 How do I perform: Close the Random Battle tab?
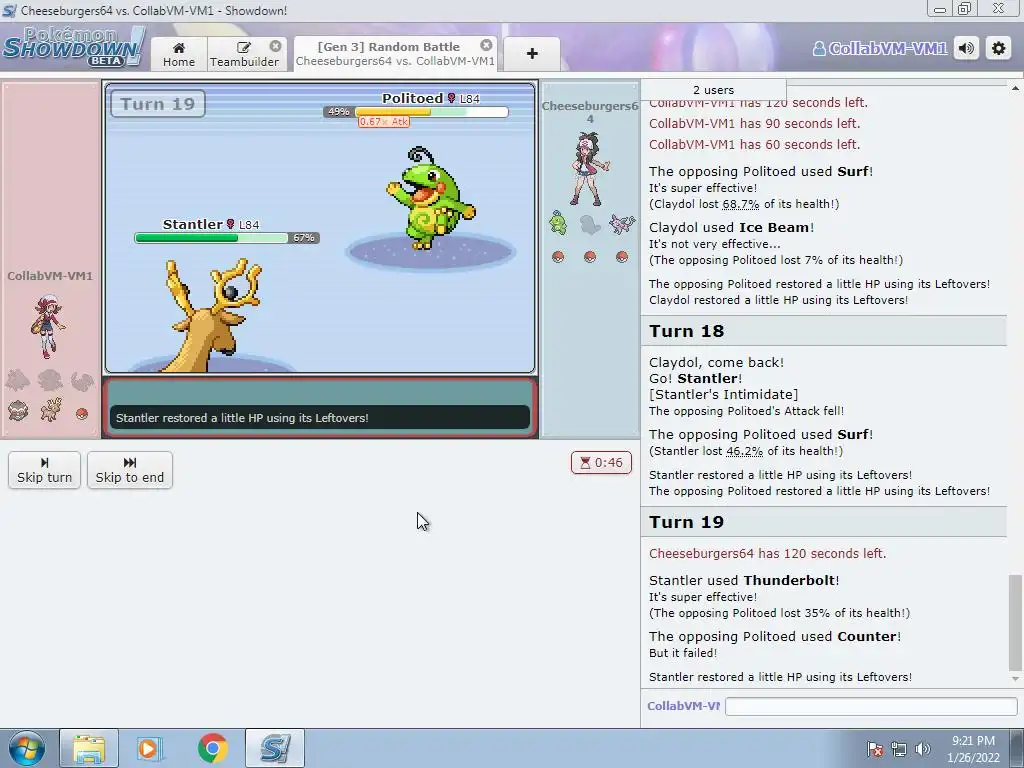point(487,45)
